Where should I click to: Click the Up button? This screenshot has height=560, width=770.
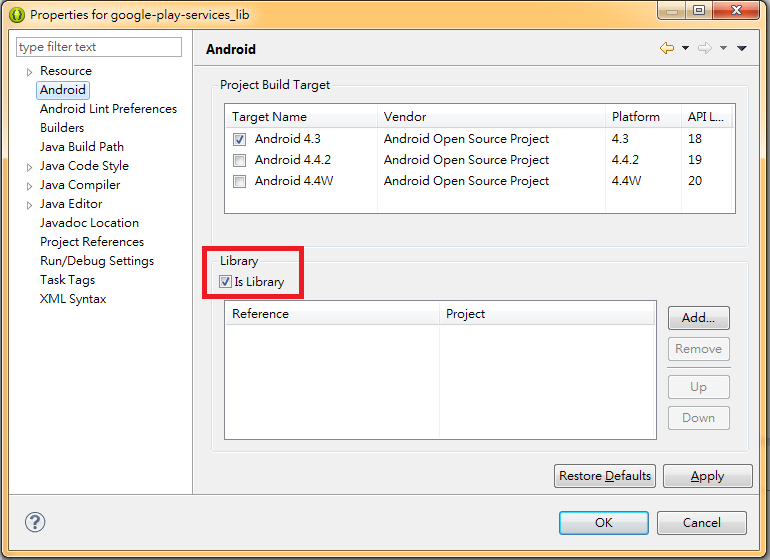[698, 387]
